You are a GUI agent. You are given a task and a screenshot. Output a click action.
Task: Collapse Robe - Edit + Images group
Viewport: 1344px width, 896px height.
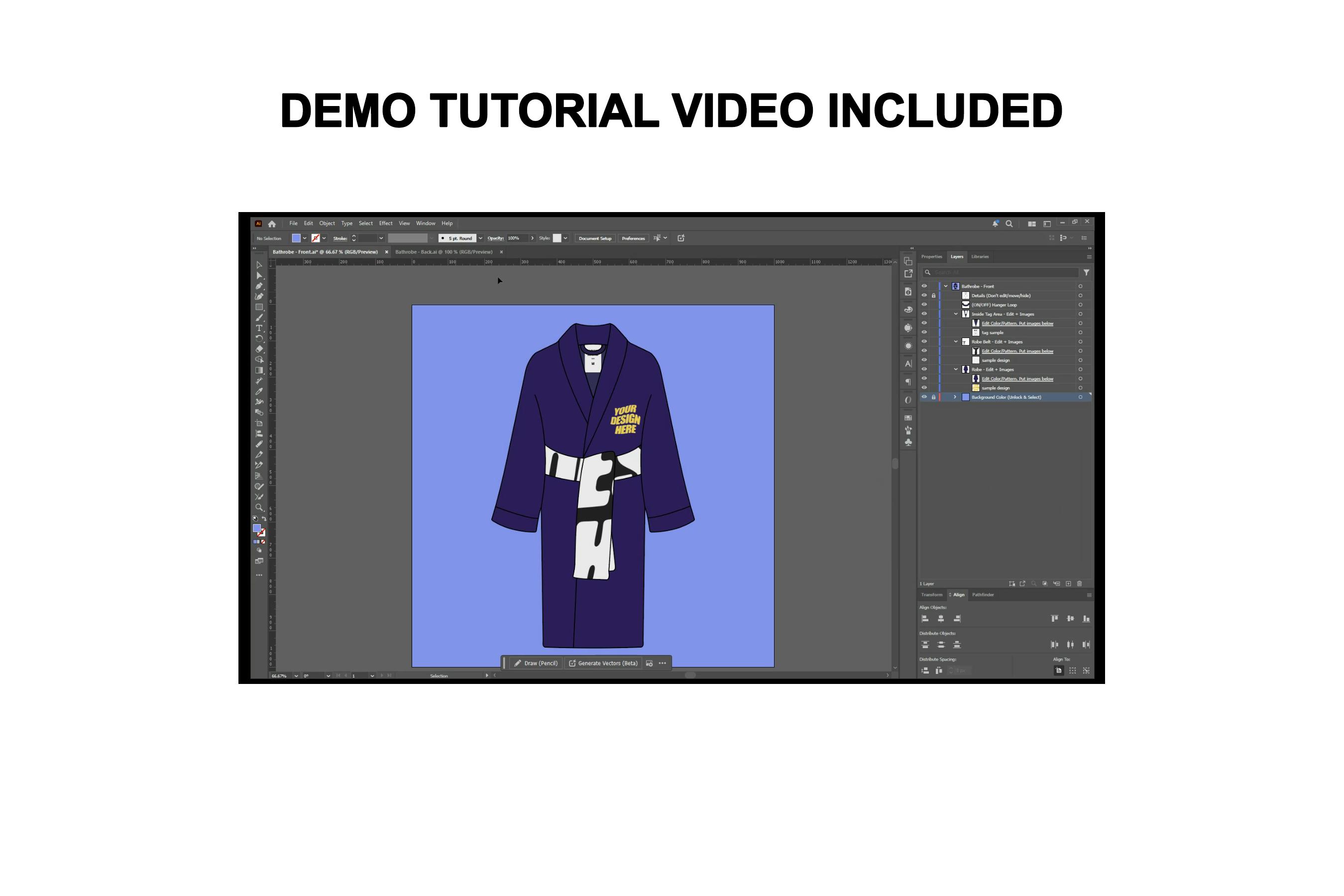[955, 369]
